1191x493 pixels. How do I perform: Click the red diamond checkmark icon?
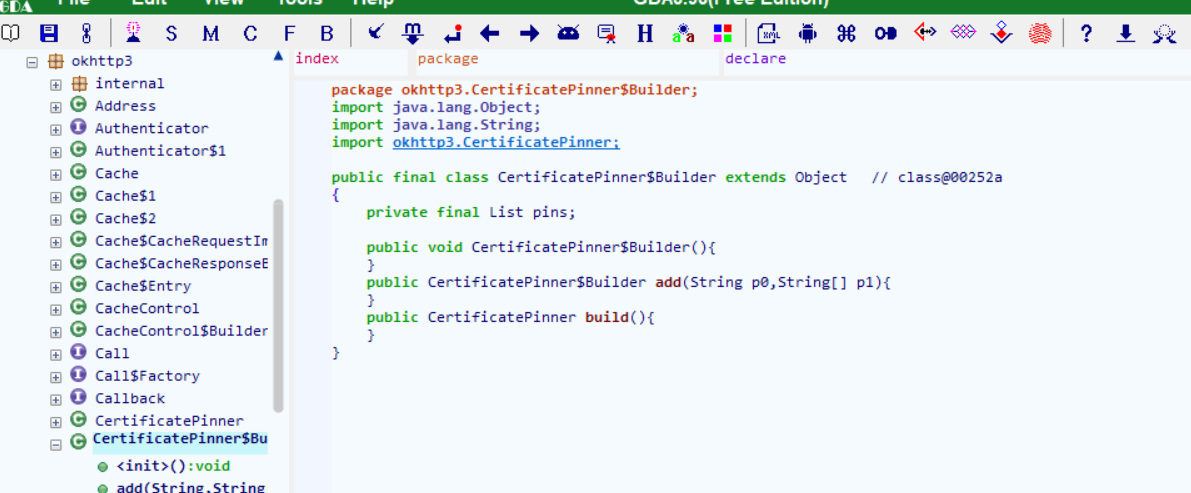(1003, 33)
